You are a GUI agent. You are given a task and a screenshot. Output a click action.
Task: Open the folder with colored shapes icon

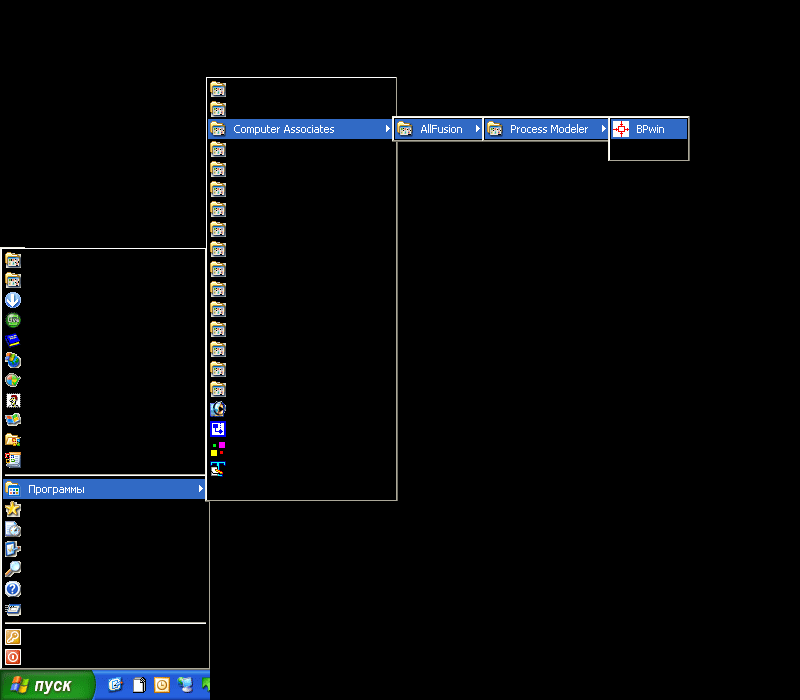click(x=13, y=440)
